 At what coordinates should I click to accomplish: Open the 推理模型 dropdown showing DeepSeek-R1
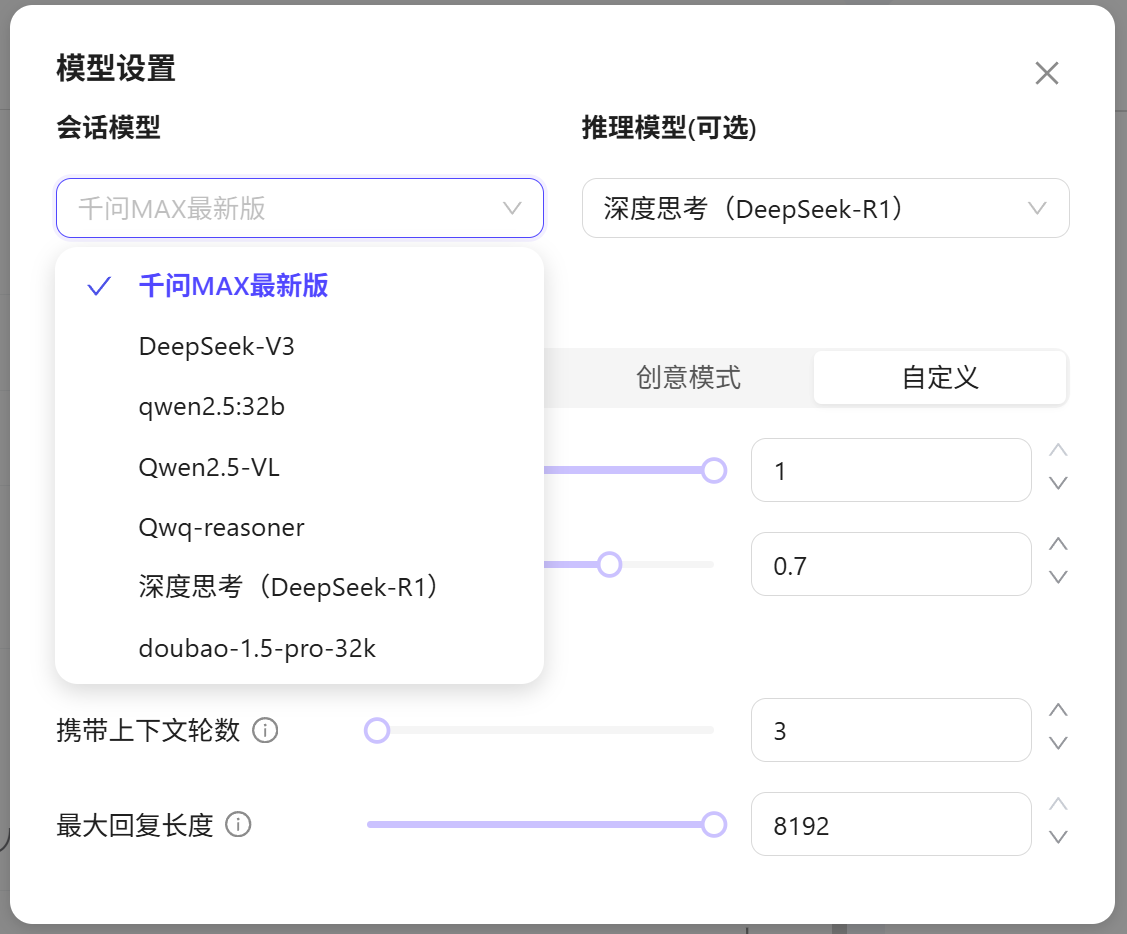(825, 208)
